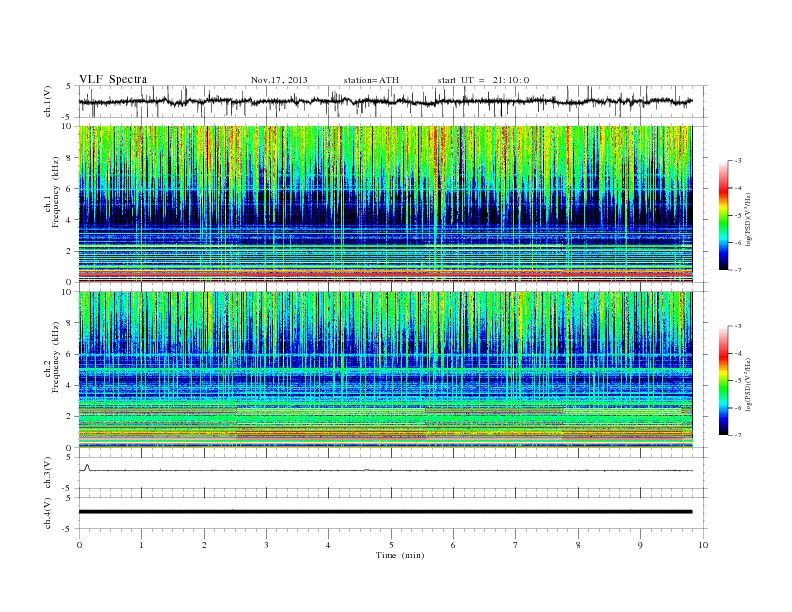
Task: Select the "ch.2 Frequency (kHz)" axis label
Action: pos(52,357)
